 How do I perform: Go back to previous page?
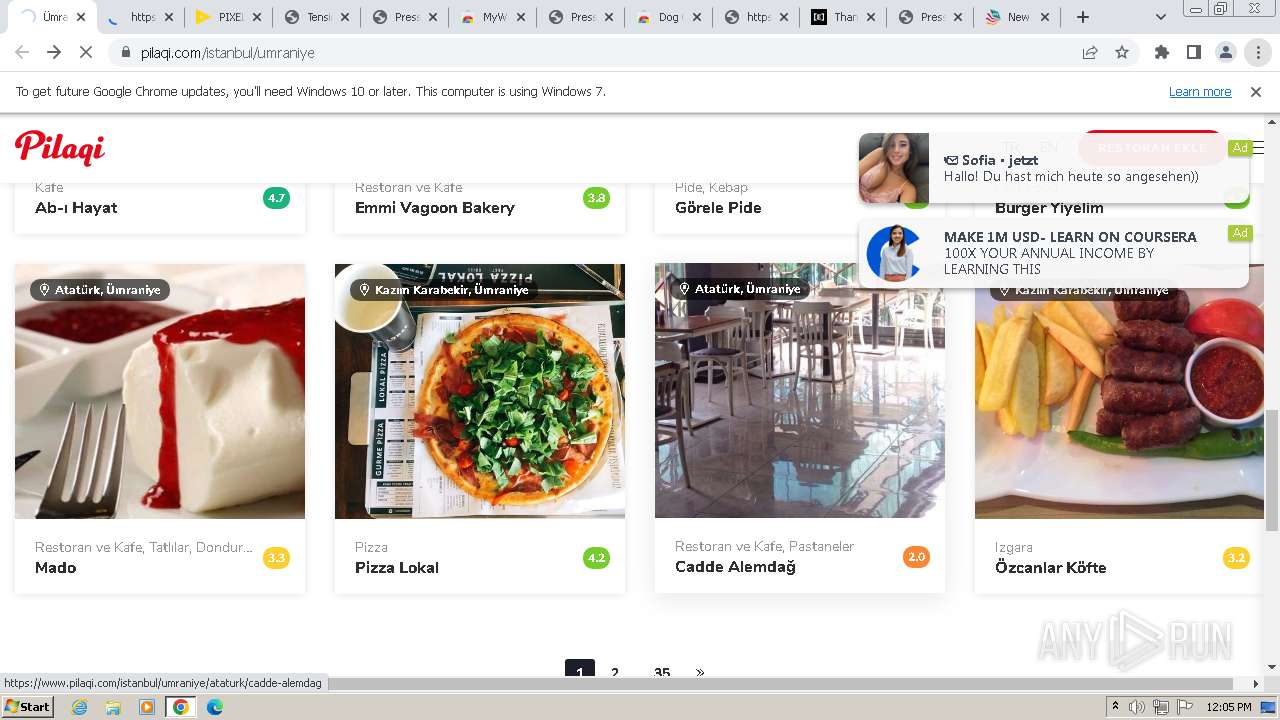22,52
